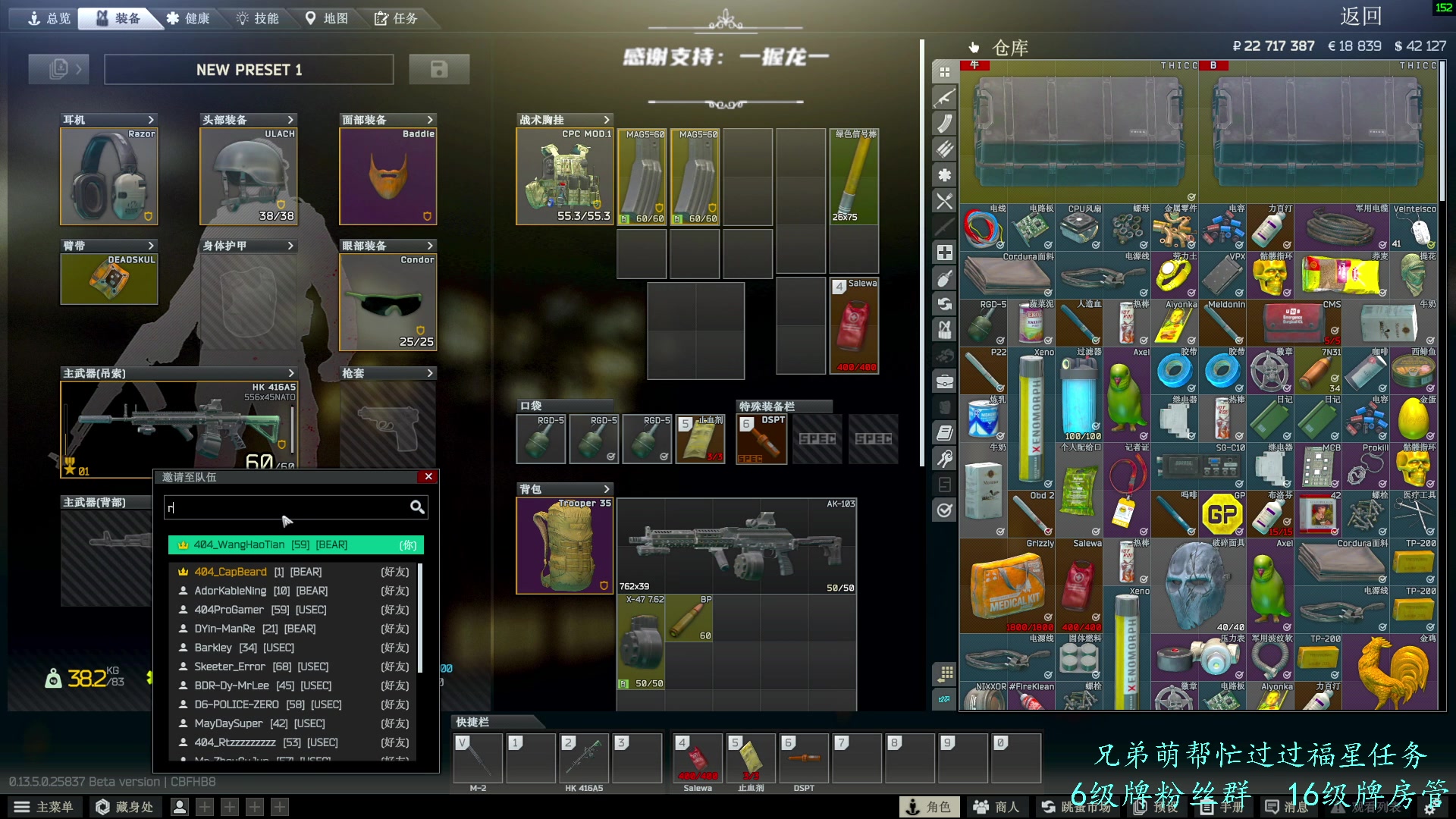Screen dimensions: 1456x819
Task: Select the Razor headset slot item
Action: (x=109, y=176)
